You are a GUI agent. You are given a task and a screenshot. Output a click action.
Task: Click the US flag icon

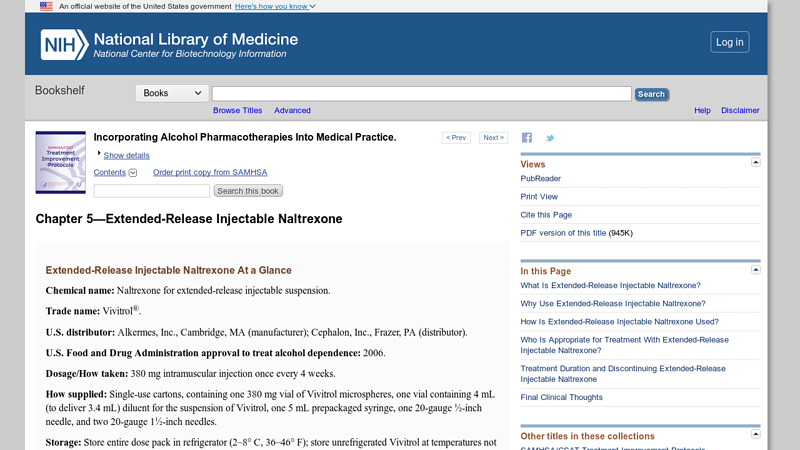[46, 6]
